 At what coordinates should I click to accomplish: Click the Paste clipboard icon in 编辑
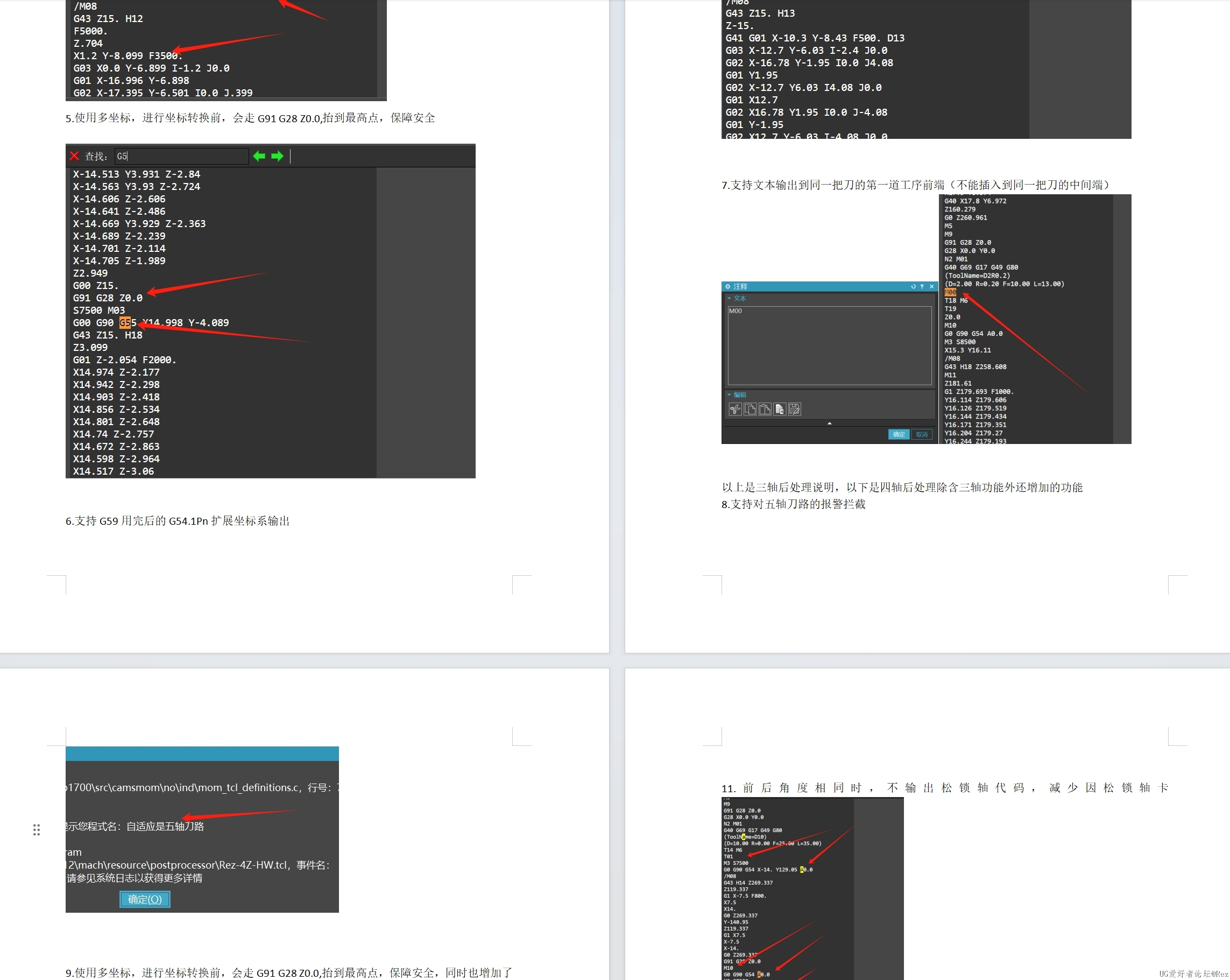[x=765, y=408]
